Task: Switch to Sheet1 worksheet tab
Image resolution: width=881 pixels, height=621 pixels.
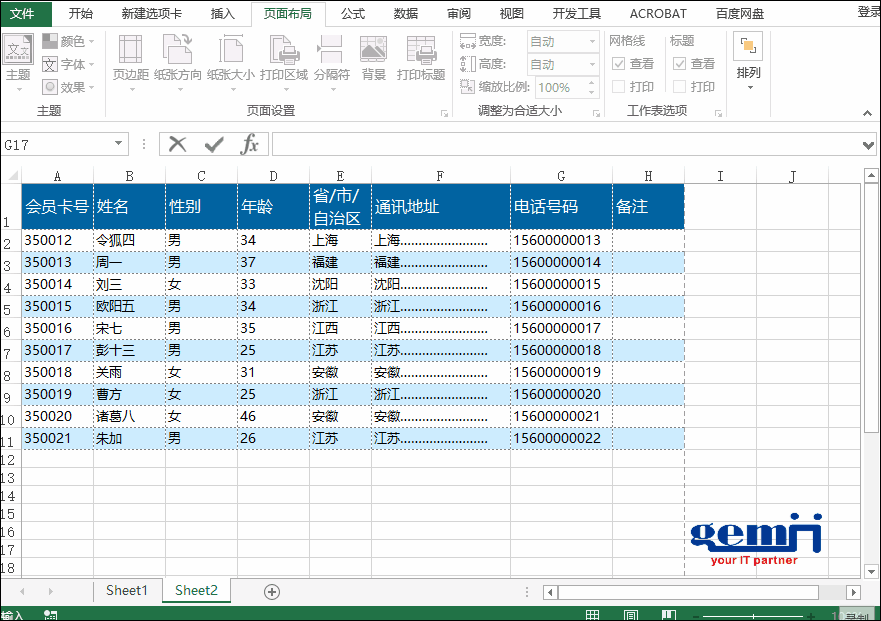Action: coord(126,590)
